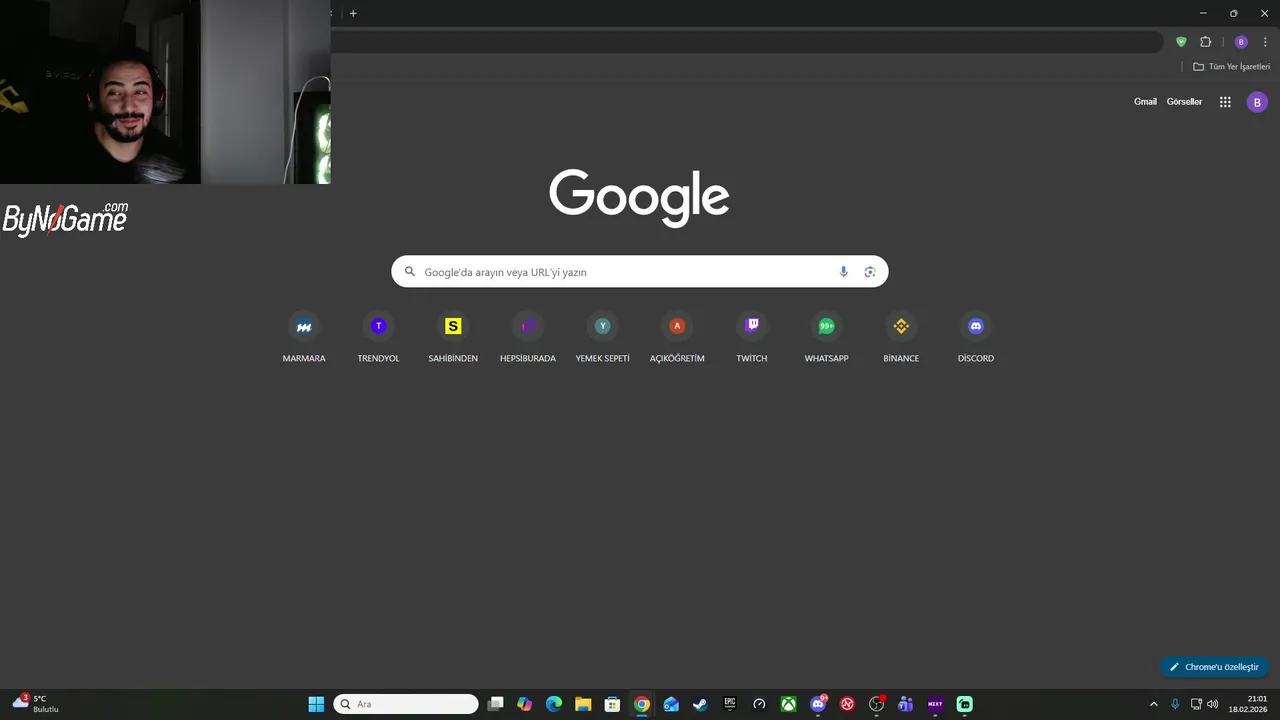1280x720 pixels.
Task: Open the BİNANCE shortcut tile
Action: pyautogui.click(x=901, y=338)
